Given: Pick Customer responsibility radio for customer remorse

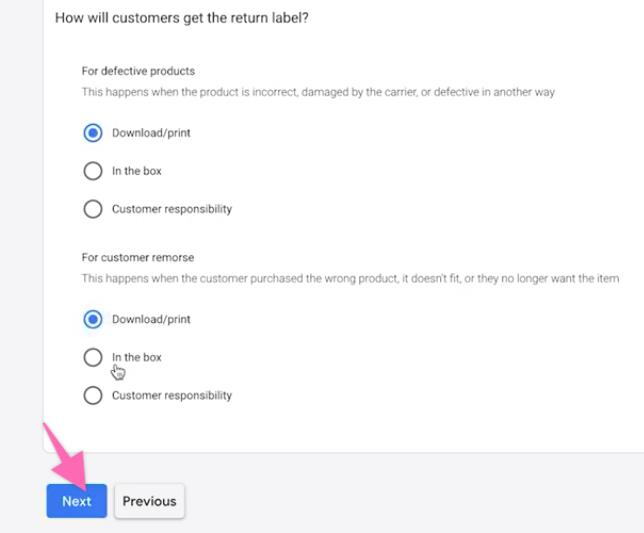Looking at the screenshot, I should [x=93, y=395].
